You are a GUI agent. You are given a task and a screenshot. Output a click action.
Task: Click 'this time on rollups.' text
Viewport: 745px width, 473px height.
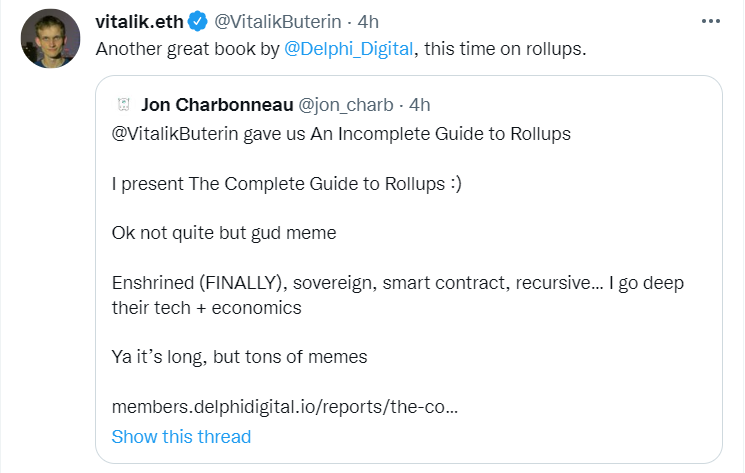tap(505, 49)
